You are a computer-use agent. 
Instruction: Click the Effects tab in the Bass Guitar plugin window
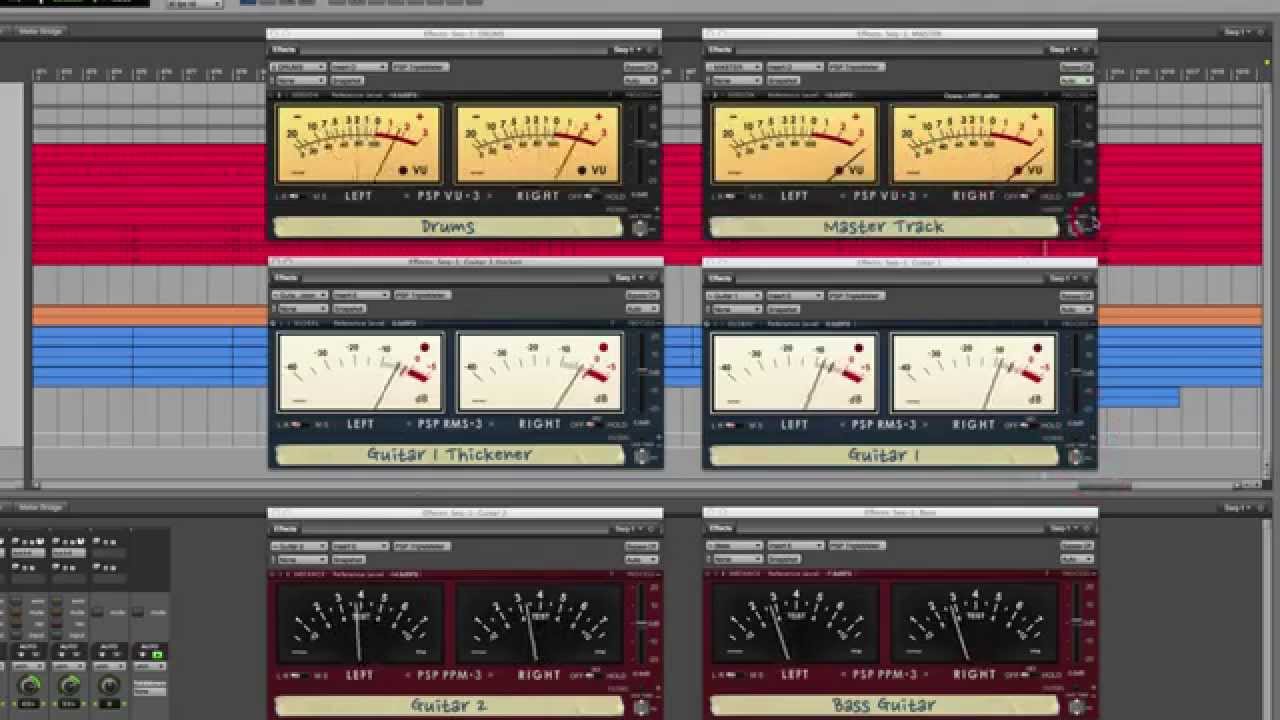coord(720,528)
